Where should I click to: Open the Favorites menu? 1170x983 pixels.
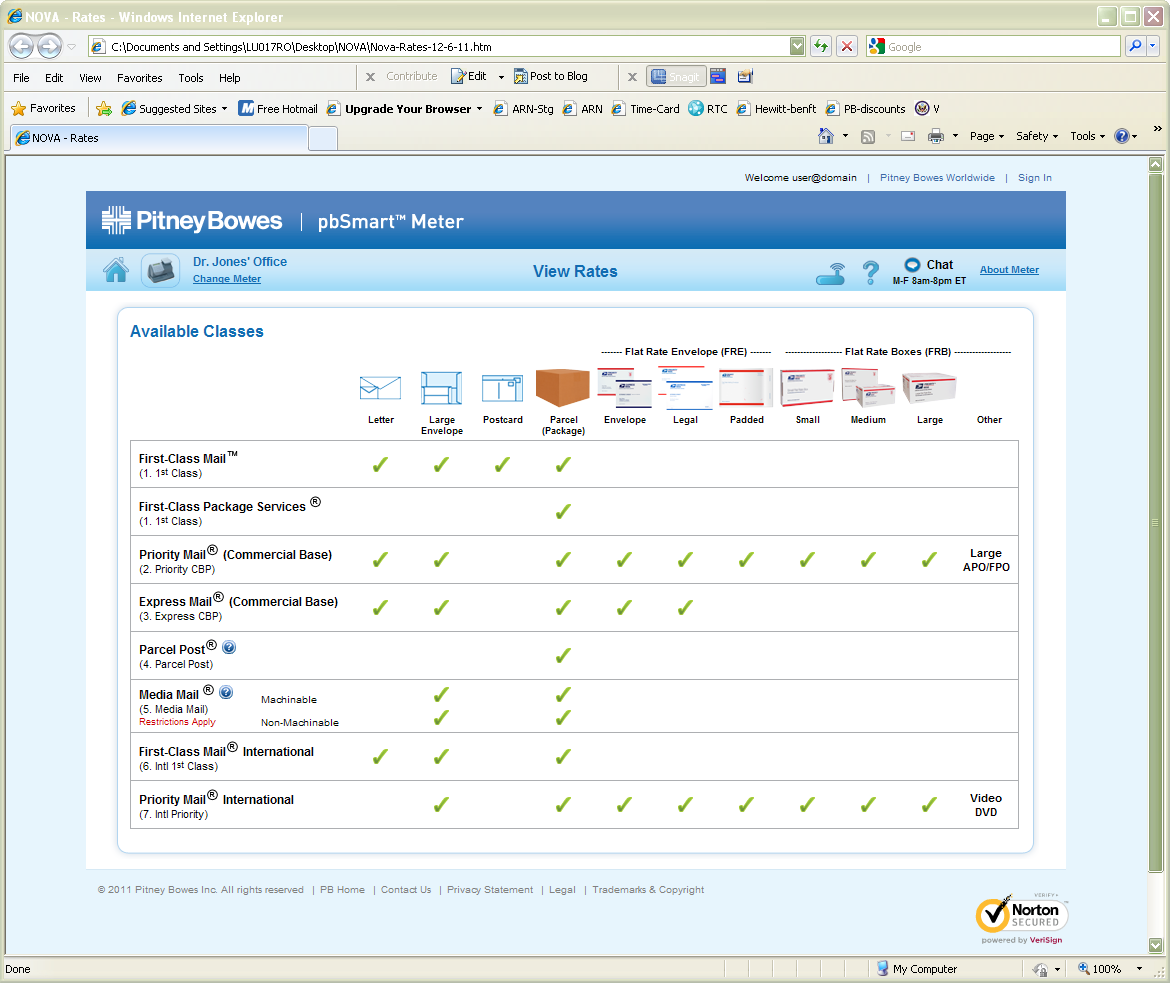click(x=140, y=78)
